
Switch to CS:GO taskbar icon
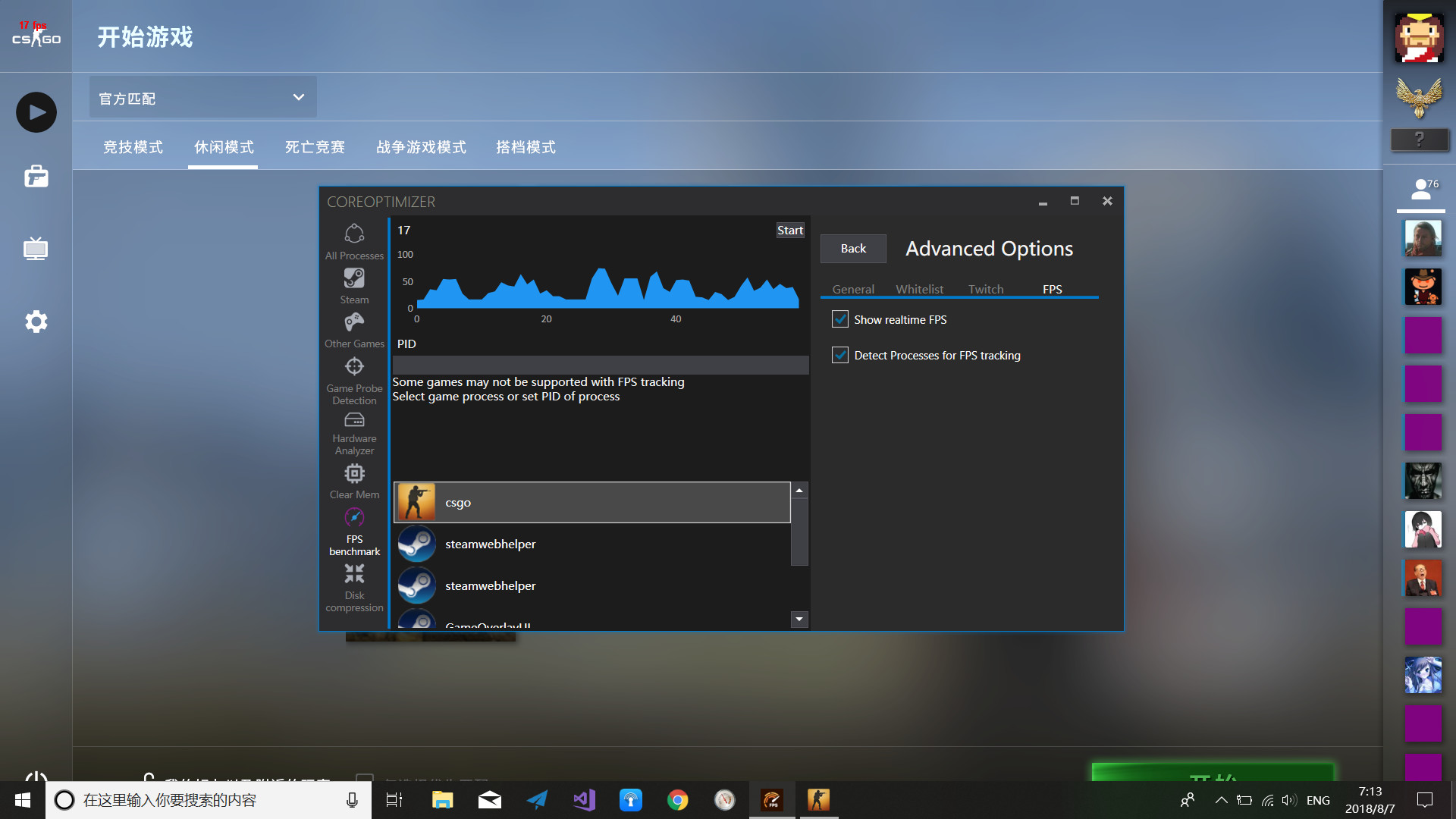[818, 800]
